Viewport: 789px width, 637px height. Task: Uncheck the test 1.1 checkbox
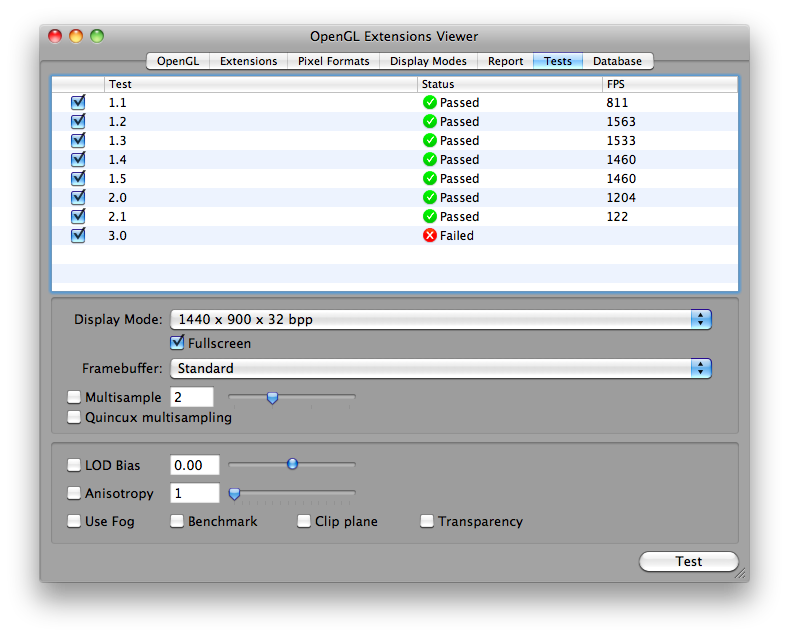[78, 102]
